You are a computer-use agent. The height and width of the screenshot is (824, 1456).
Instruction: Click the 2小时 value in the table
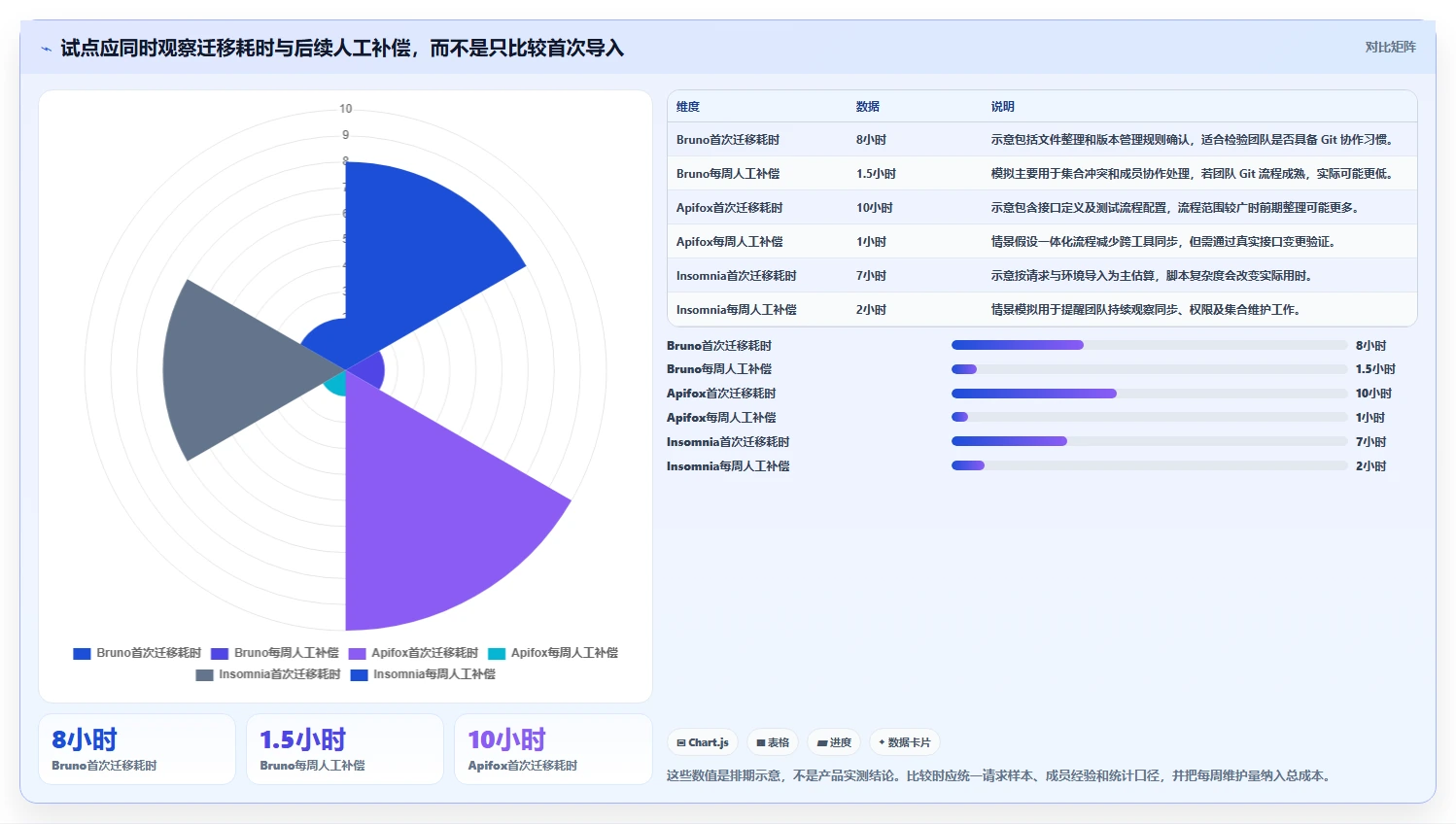[x=871, y=310]
